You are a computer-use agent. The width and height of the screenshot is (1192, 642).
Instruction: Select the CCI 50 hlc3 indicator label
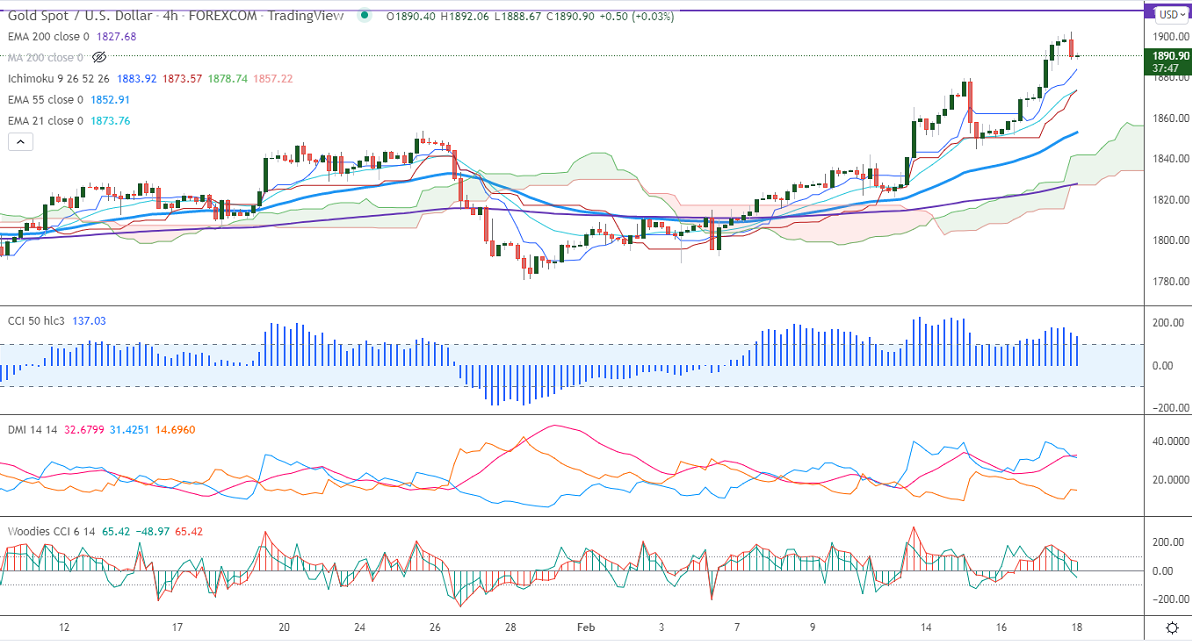click(36, 321)
